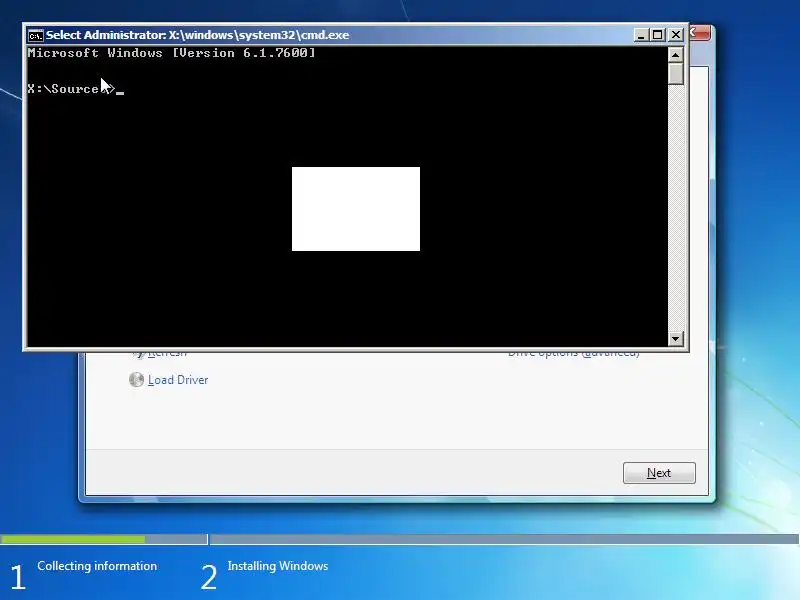Click the Next button in the setup window
The height and width of the screenshot is (600, 800).
pyautogui.click(x=659, y=473)
